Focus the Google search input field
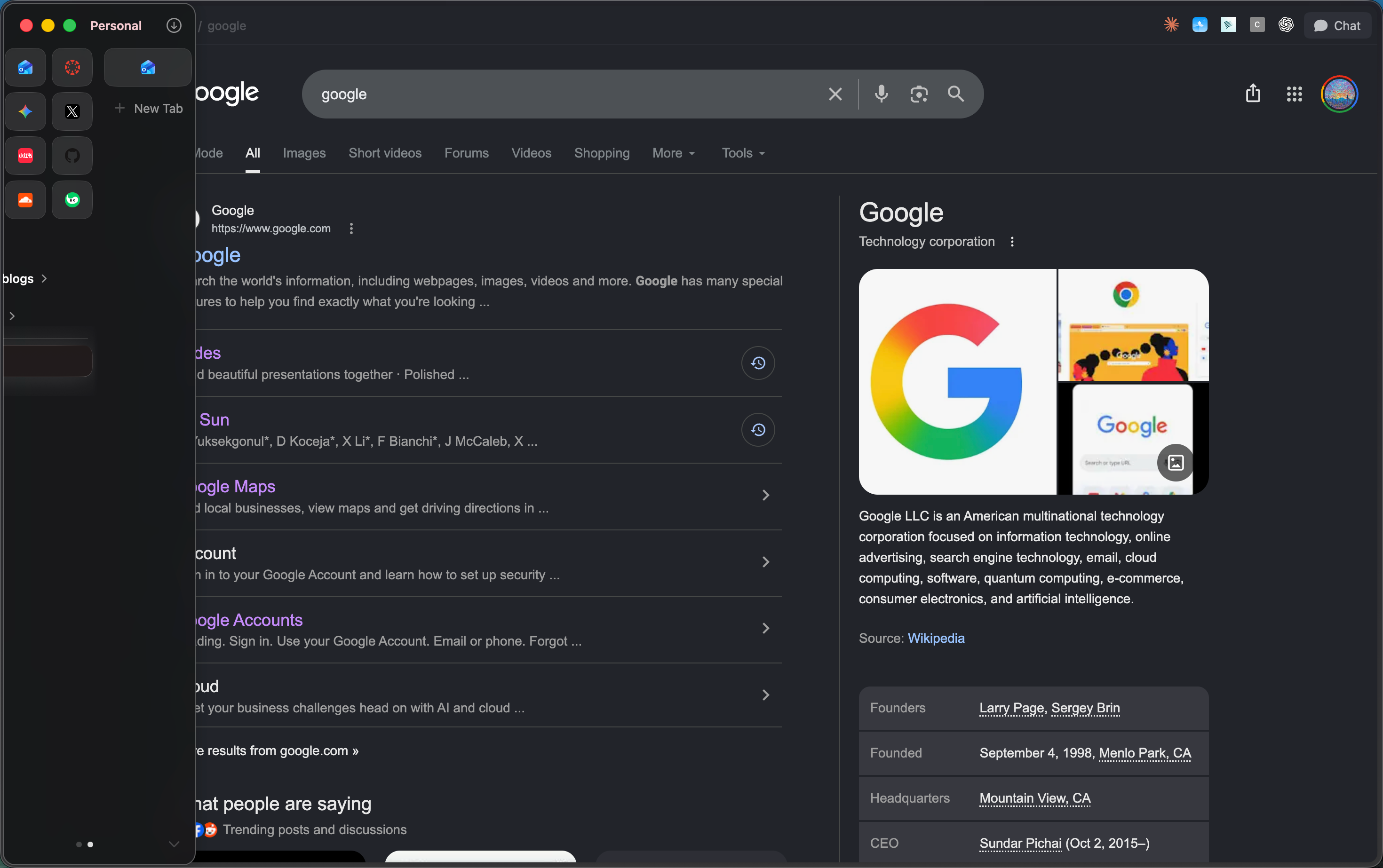Viewport: 1383px width, 868px height. tap(569, 94)
